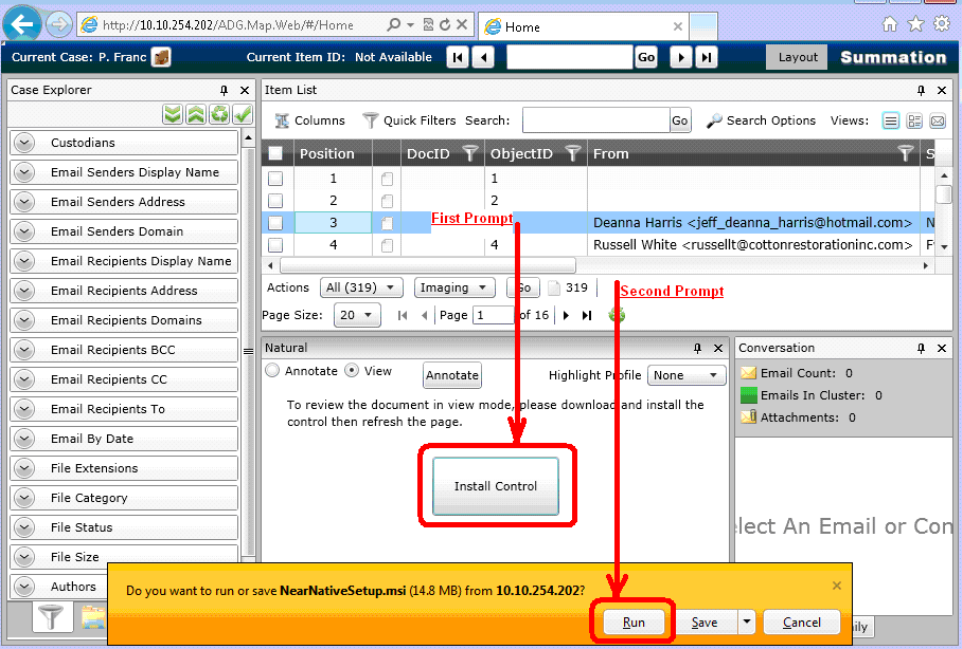Click the Install Control button
This screenshot has width=962, height=649.
(x=496, y=486)
